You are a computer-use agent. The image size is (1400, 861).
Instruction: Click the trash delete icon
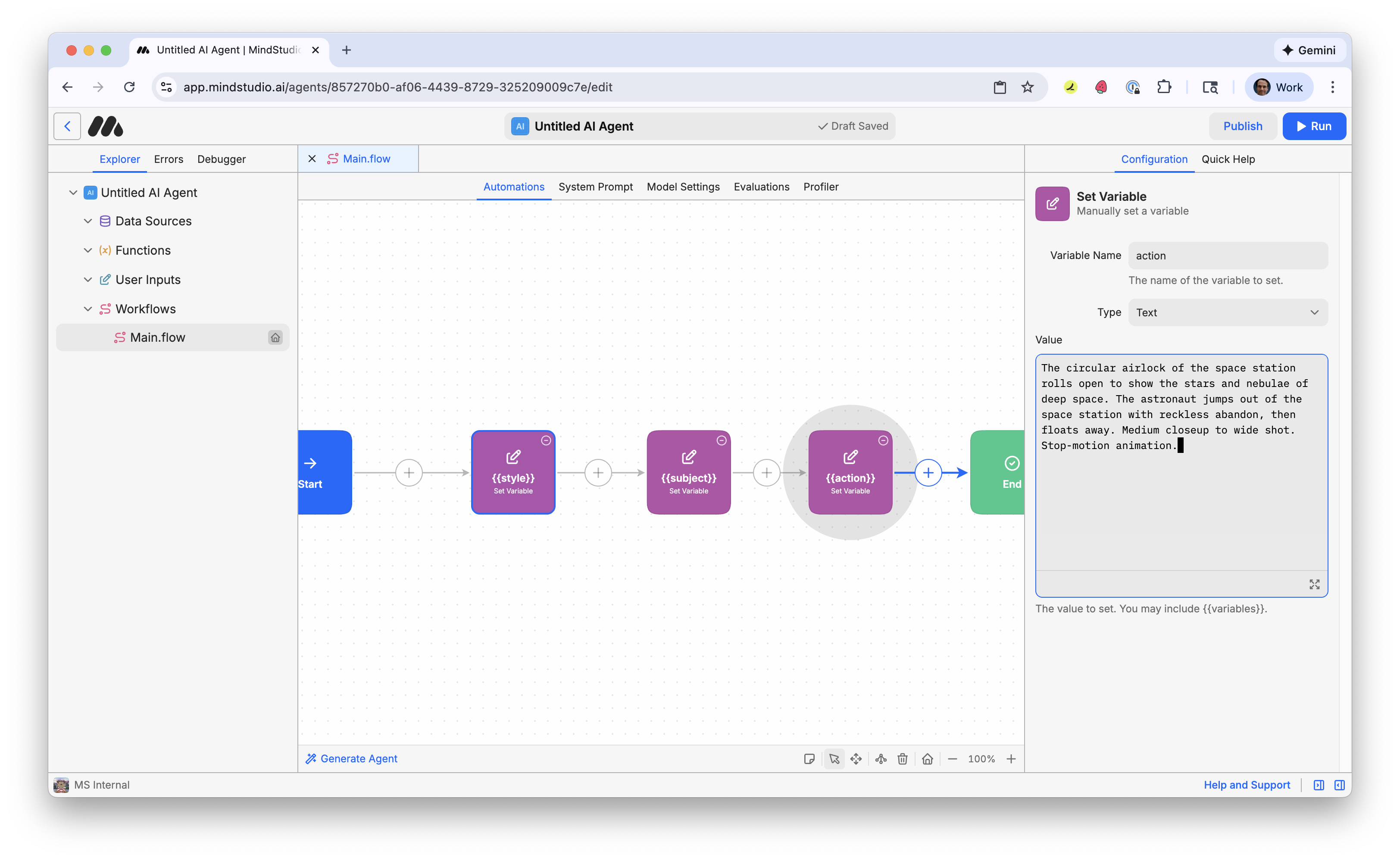(902, 759)
